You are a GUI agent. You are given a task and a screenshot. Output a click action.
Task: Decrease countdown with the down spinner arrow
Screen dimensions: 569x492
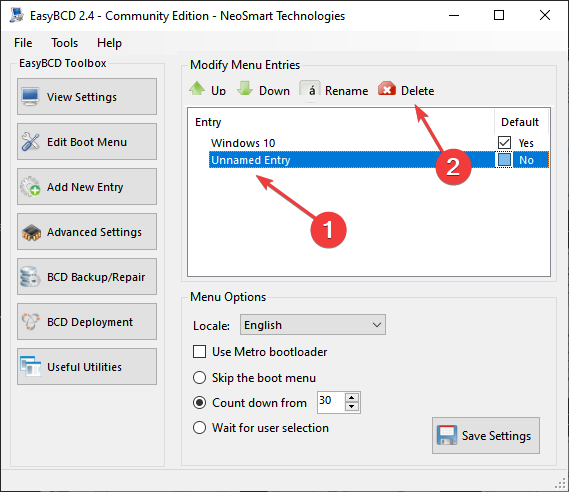click(x=352, y=407)
